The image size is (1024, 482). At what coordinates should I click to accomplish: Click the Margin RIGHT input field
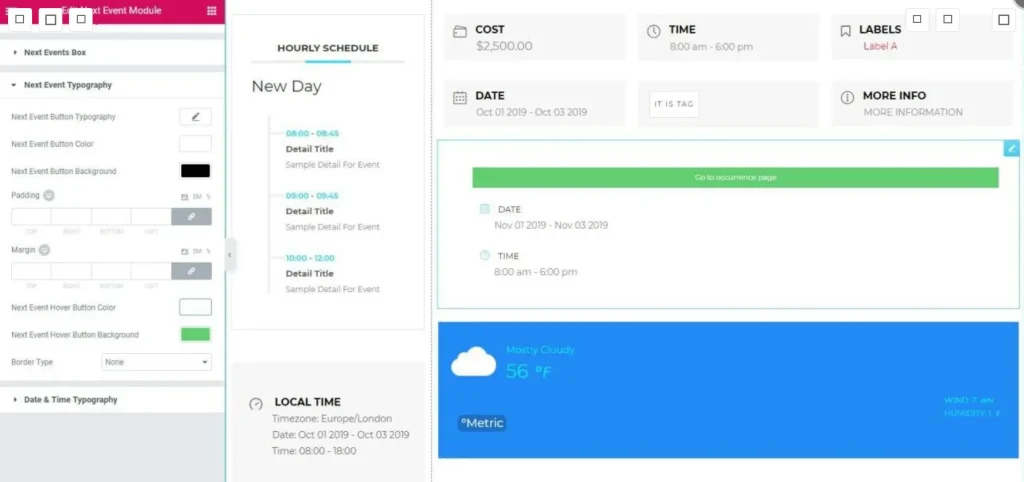tap(71, 271)
